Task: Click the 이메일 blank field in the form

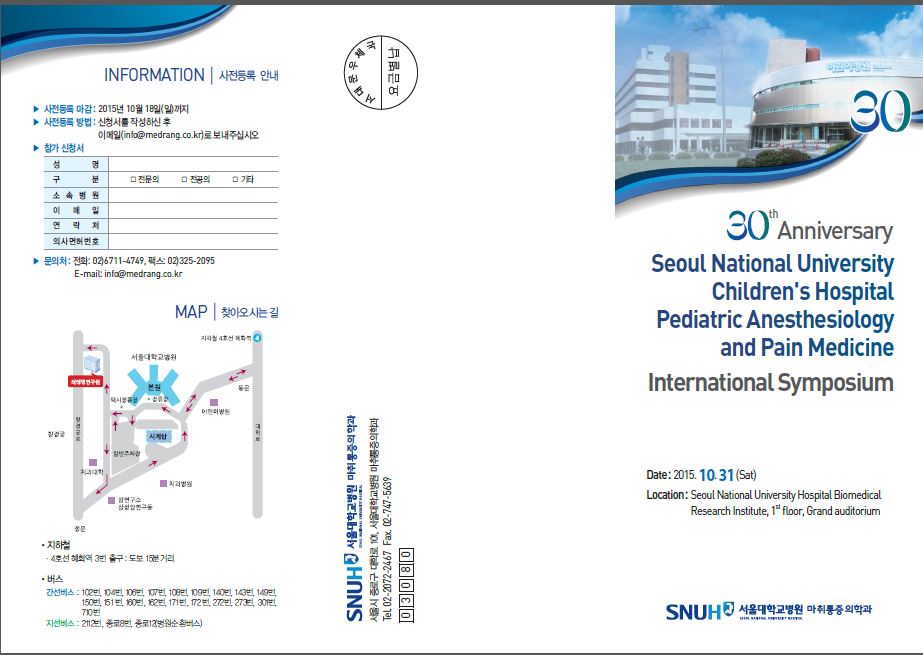Action: click(193, 211)
